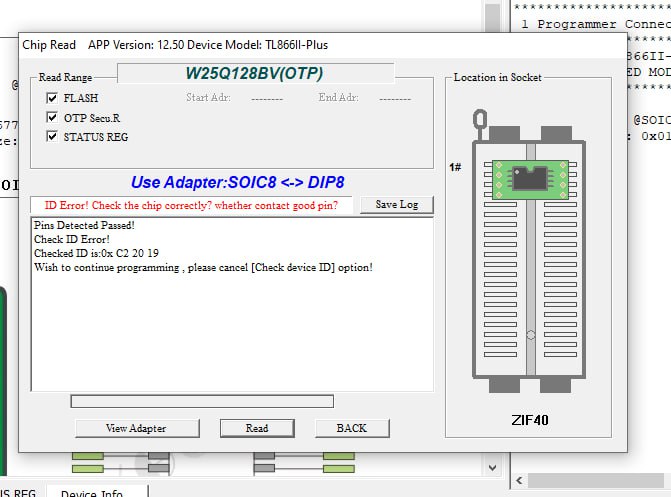Click the 'ID Error! Check the chip correctly?' message
This screenshot has width=671, height=497.
(x=191, y=205)
